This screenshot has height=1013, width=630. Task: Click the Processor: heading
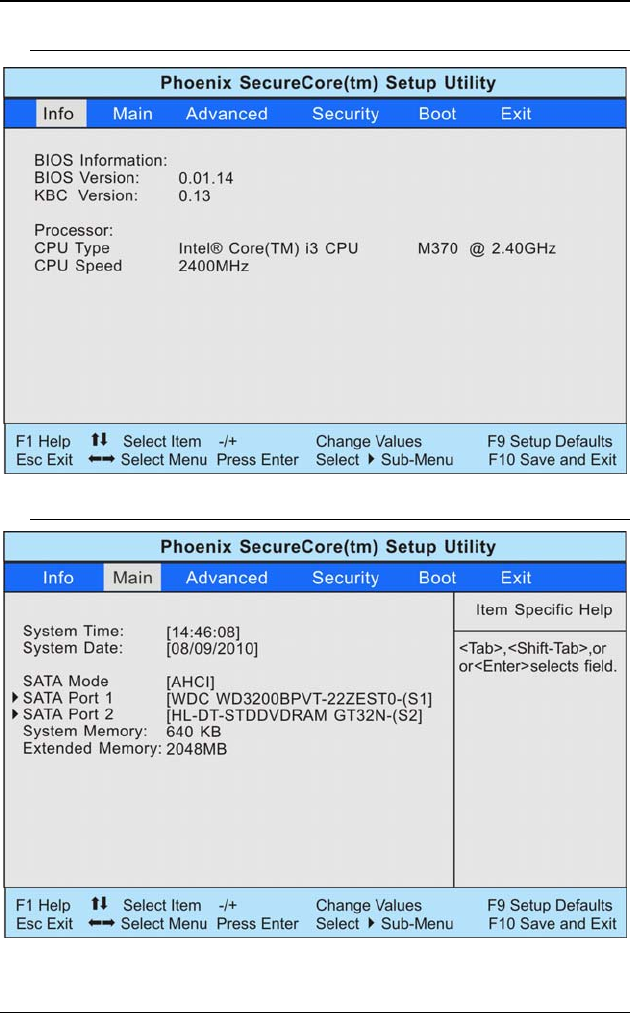click(74, 230)
